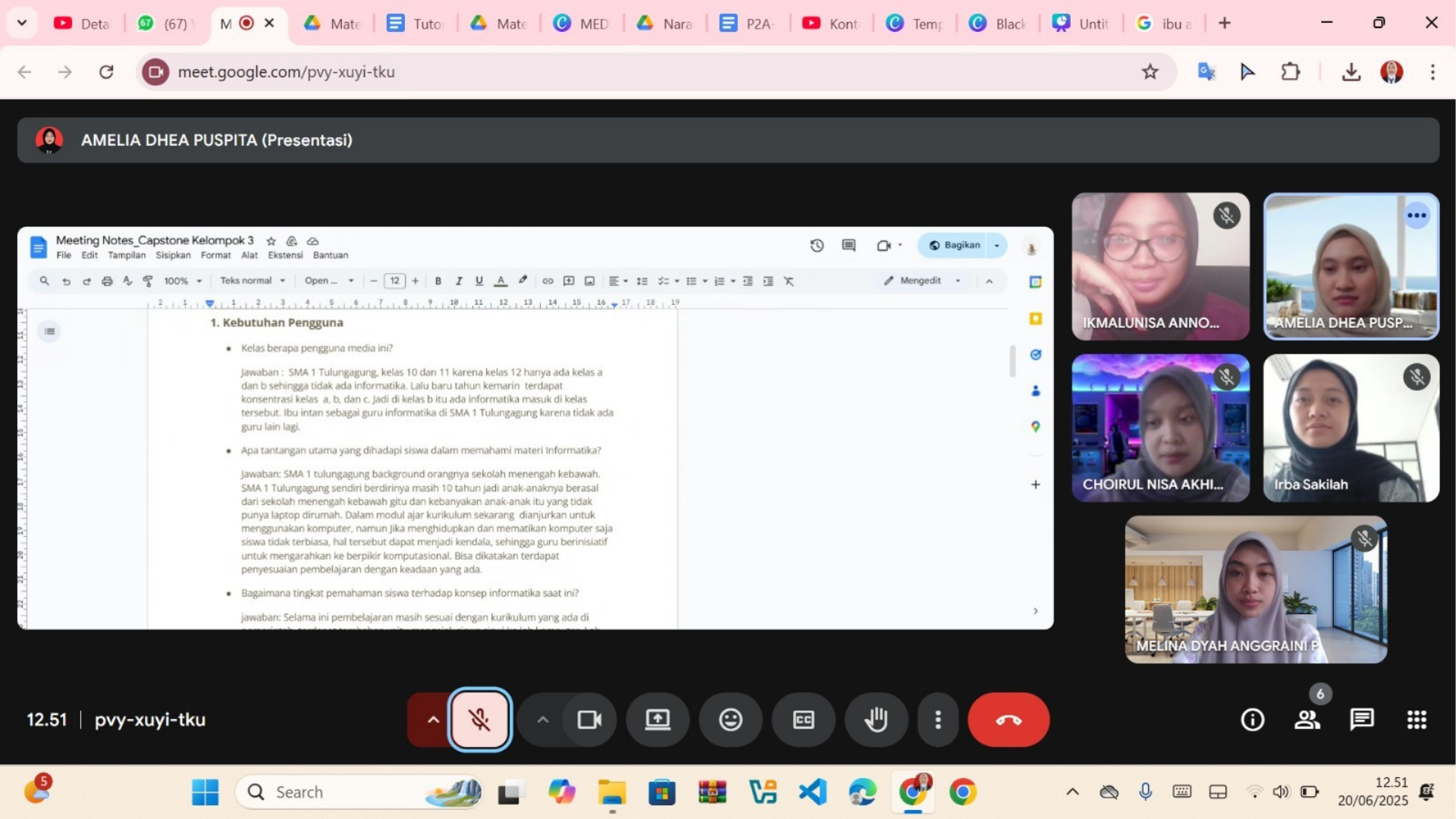1456x819 pixels.
Task: Click the raise hand icon
Action: click(877, 719)
